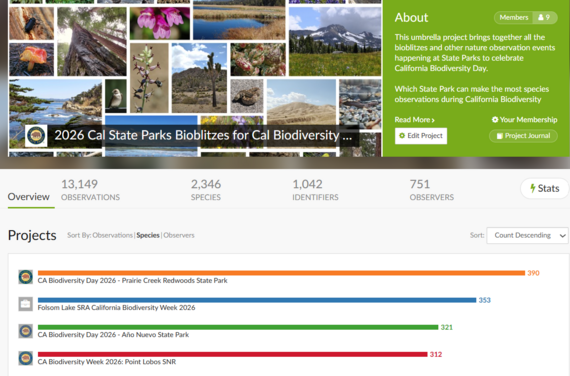Click the value 312 on the red bar

pos(436,354)
